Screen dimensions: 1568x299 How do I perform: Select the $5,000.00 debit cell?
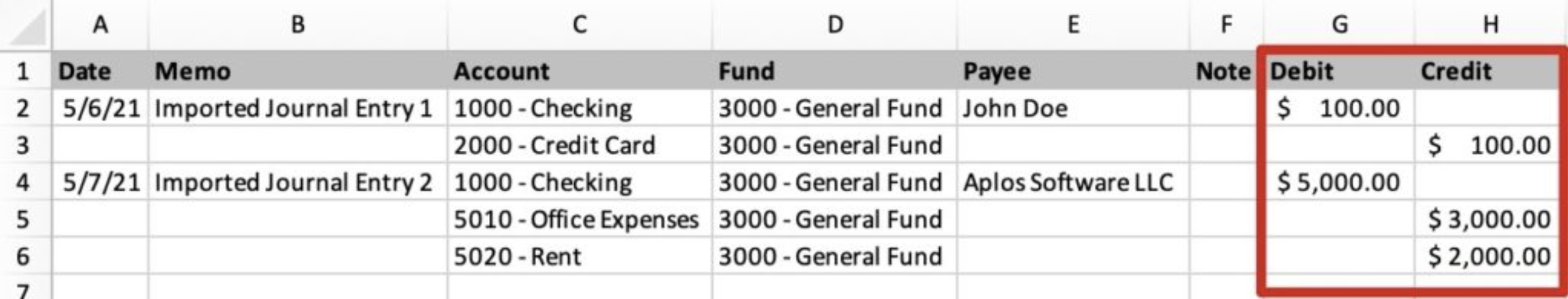[x=1339, y=182]
